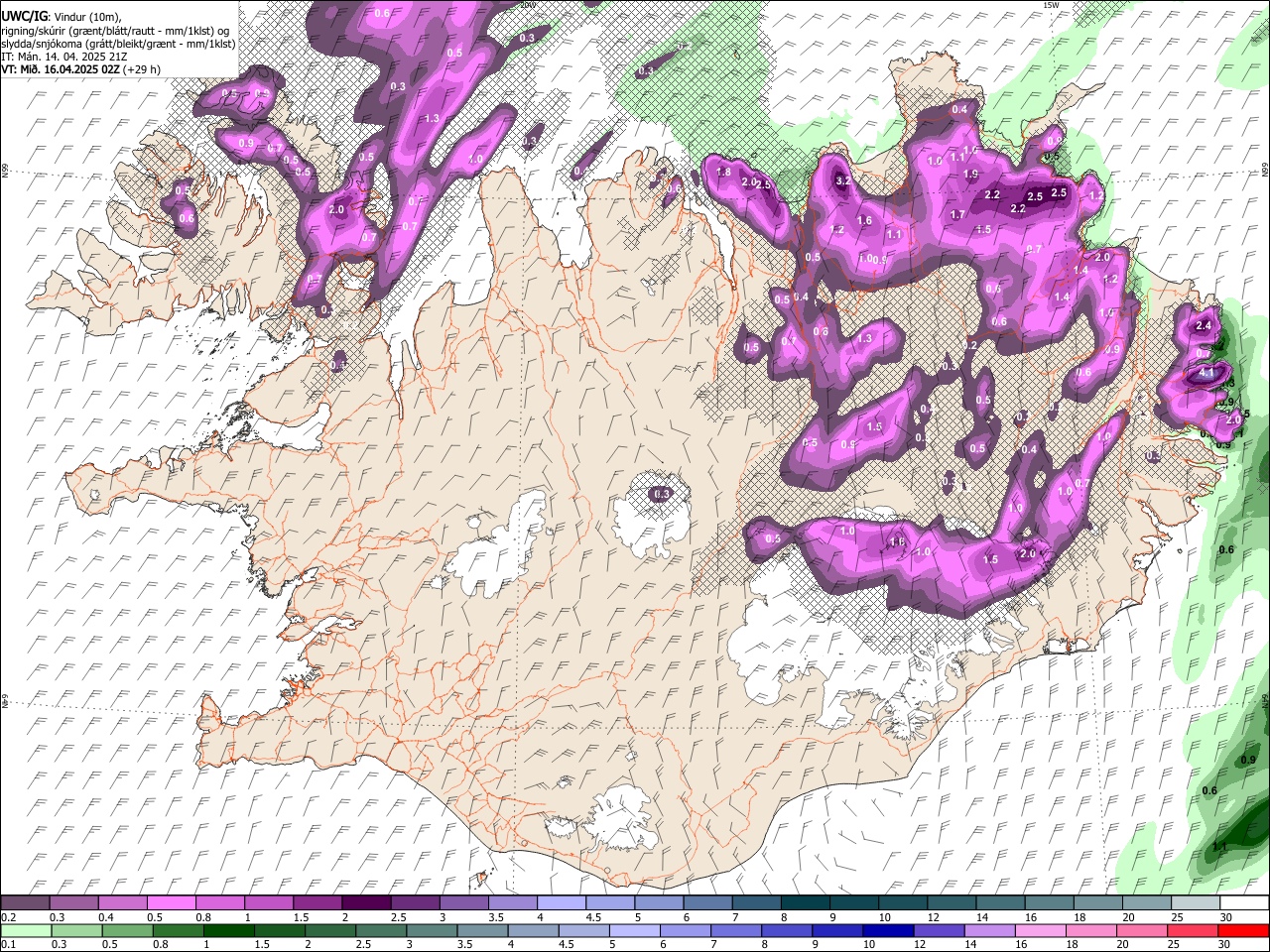This screenshot has height=952, width=1270.
Task: Click the '(+29 h)' forecast offset
Action: (x=143, y=69)
